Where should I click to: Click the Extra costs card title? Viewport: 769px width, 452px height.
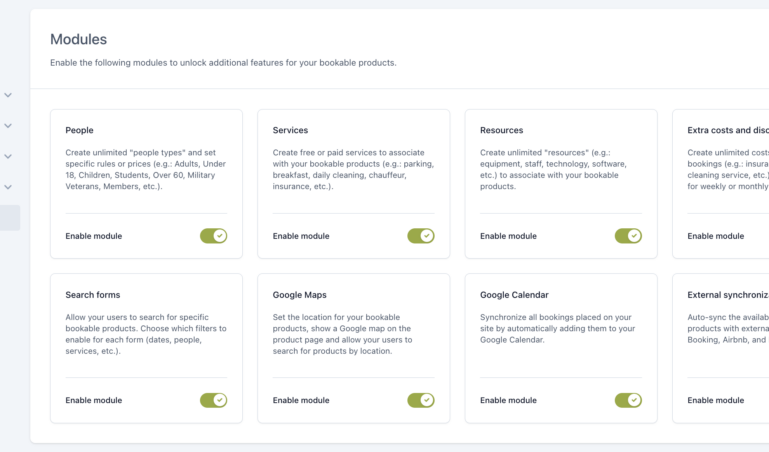pos(727,130)
